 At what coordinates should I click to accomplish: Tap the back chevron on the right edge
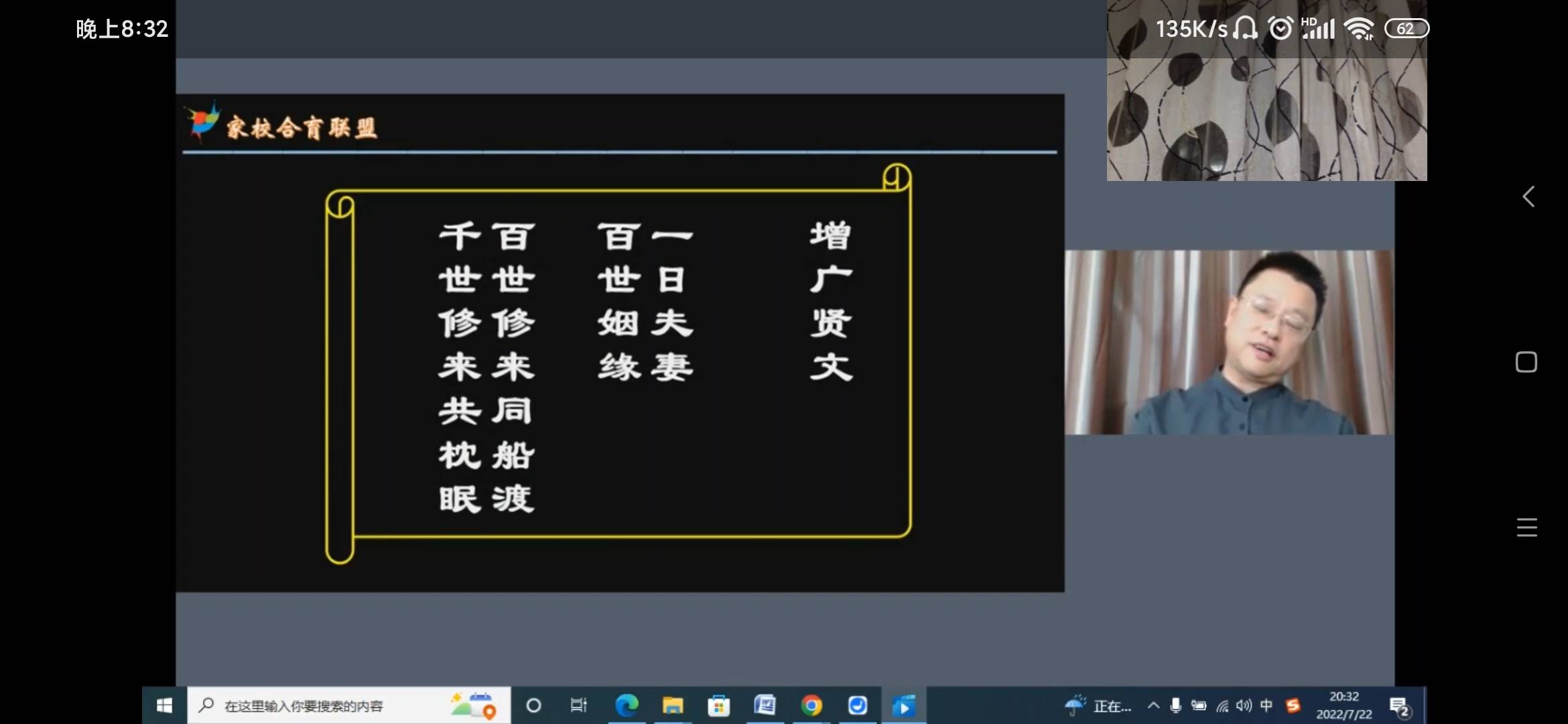[x=1528, y=196]
